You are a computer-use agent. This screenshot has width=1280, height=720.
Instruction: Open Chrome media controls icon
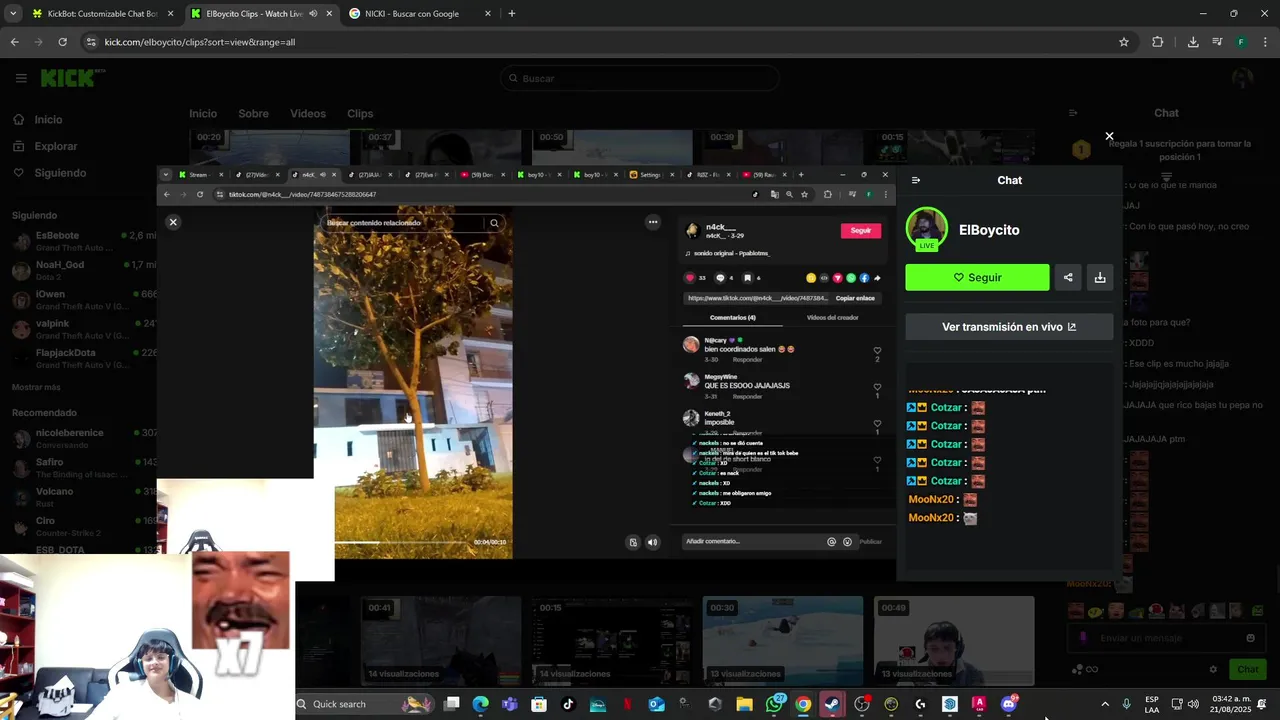coord(1217,42)
